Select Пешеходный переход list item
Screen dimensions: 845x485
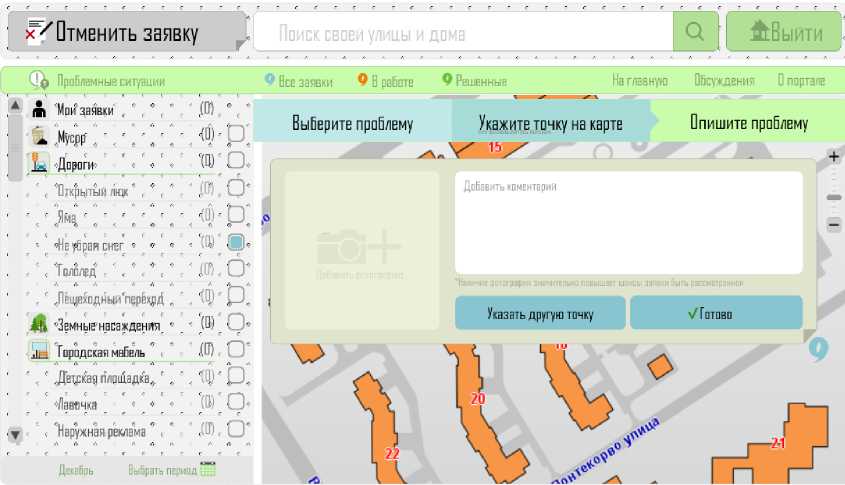click(110, 298)
